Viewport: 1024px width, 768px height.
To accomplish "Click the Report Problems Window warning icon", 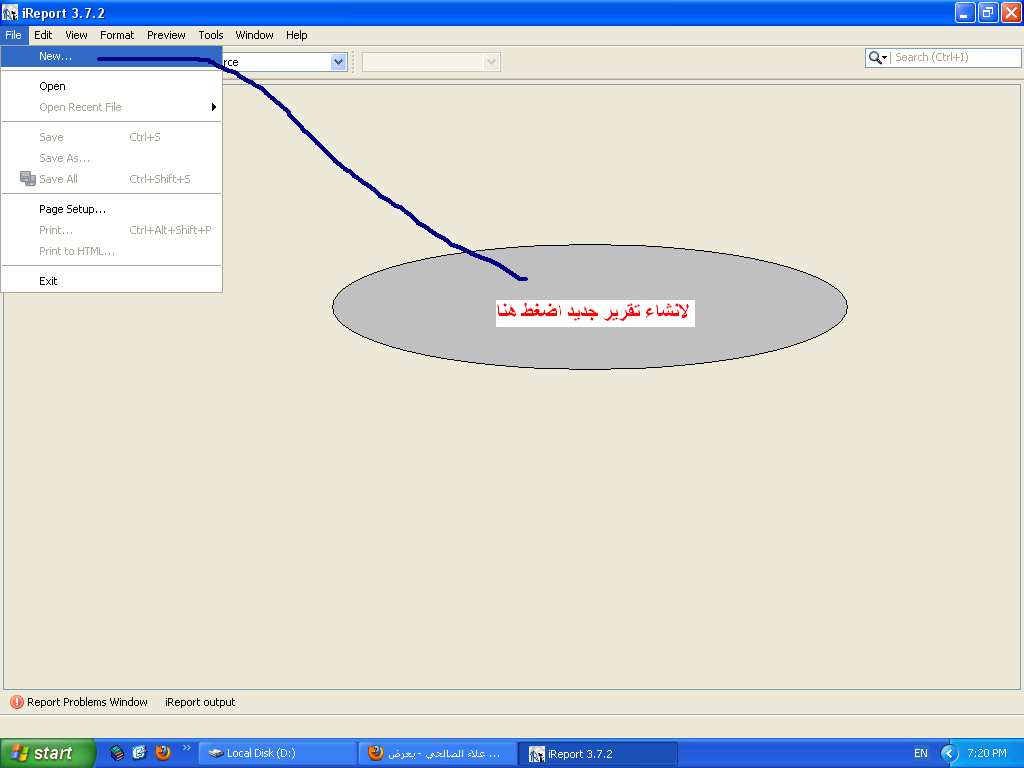I will (17, 702).
